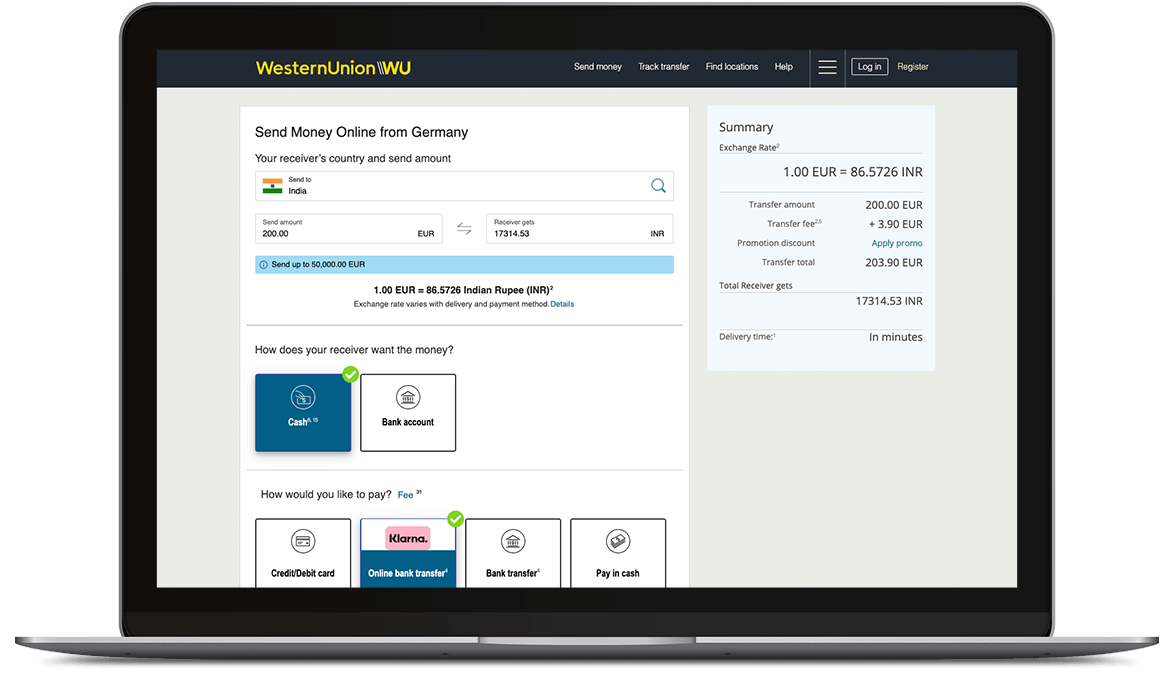Click the swap currency arrows icon
Viewport: 1174px width, 678px height.
(x=464, y=229)
